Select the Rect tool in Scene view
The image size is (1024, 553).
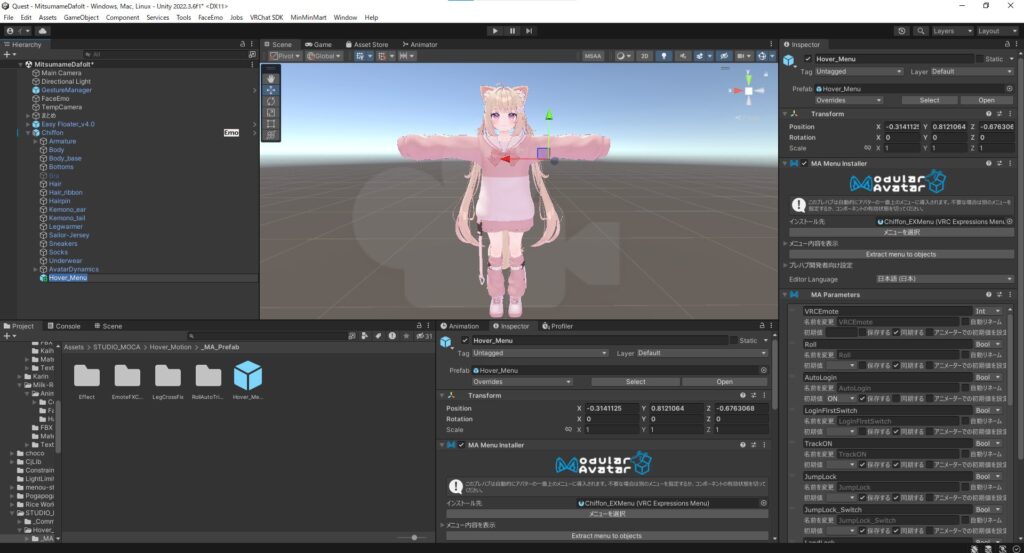click(271, 123)
